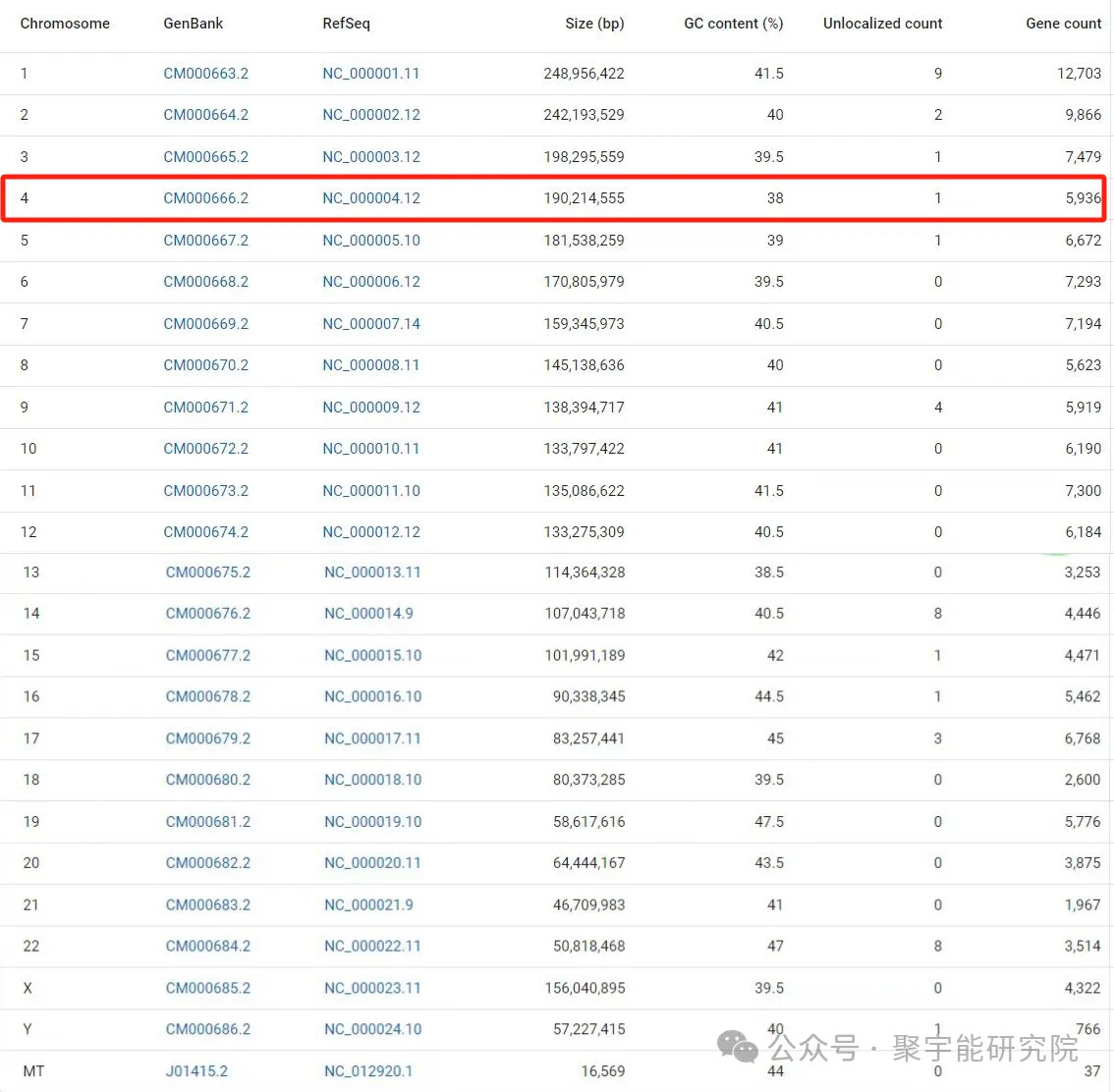Open the CM000667.2 GenBank accession

click(205, 240)
